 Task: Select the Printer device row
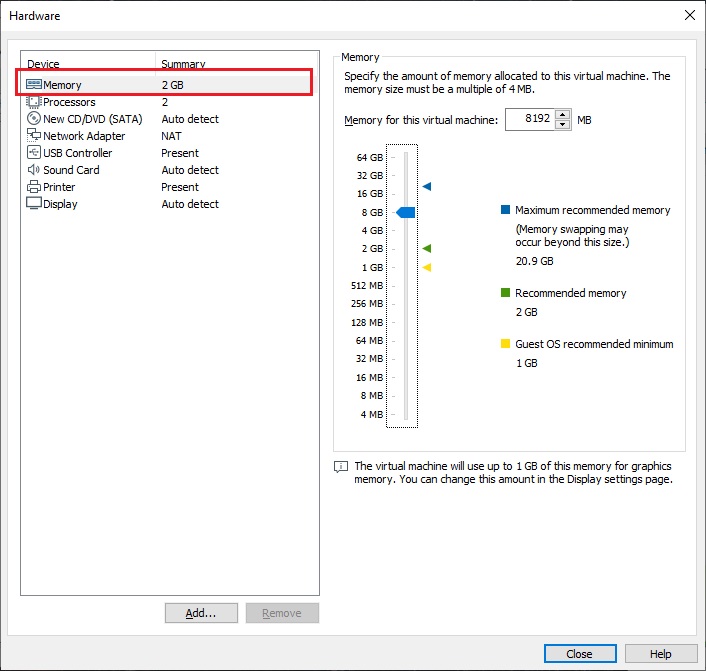[169, 187]
